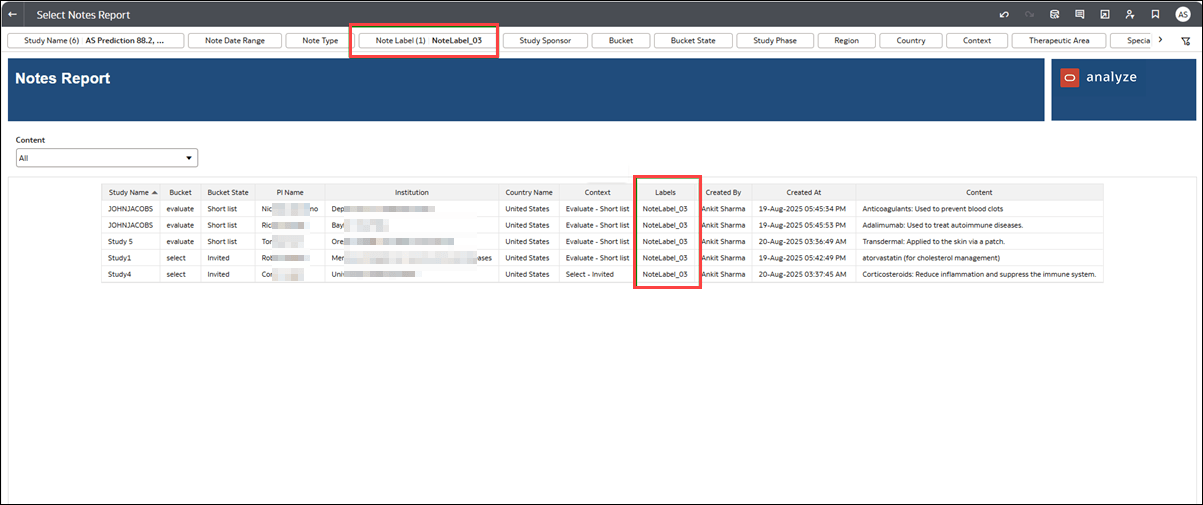This screenshot has width=1203, height=505.
Task: Click the 19-Aug-2025 05:45:53 PM cell
Action: pyautogui.click(x=804, y=225)
